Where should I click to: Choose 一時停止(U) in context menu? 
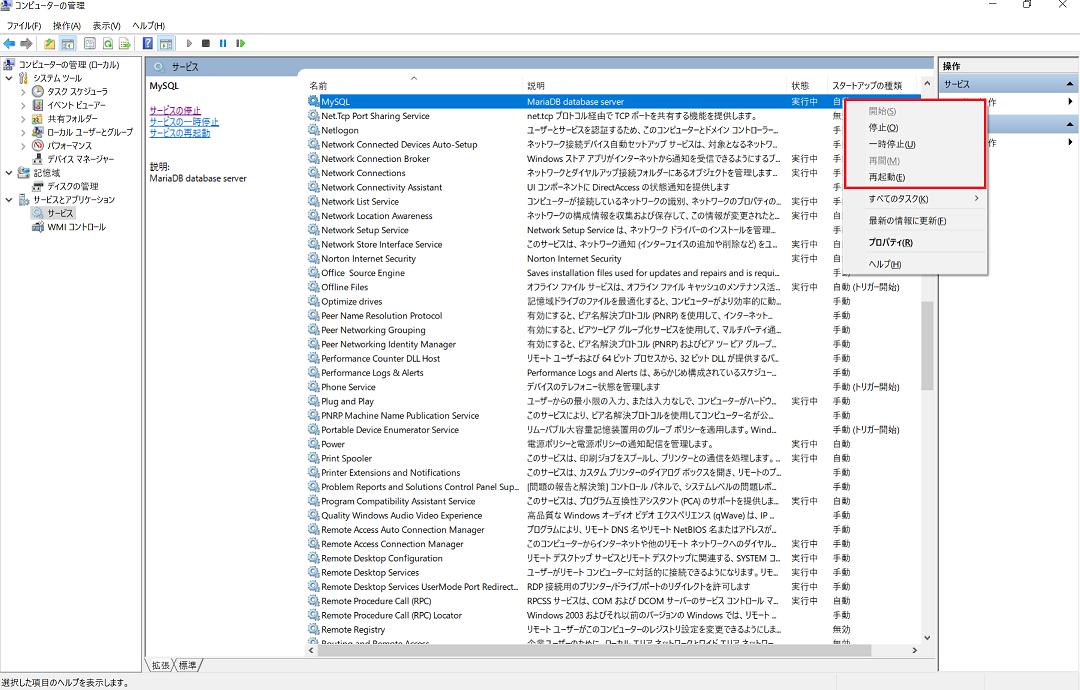[x=916, y=144]
